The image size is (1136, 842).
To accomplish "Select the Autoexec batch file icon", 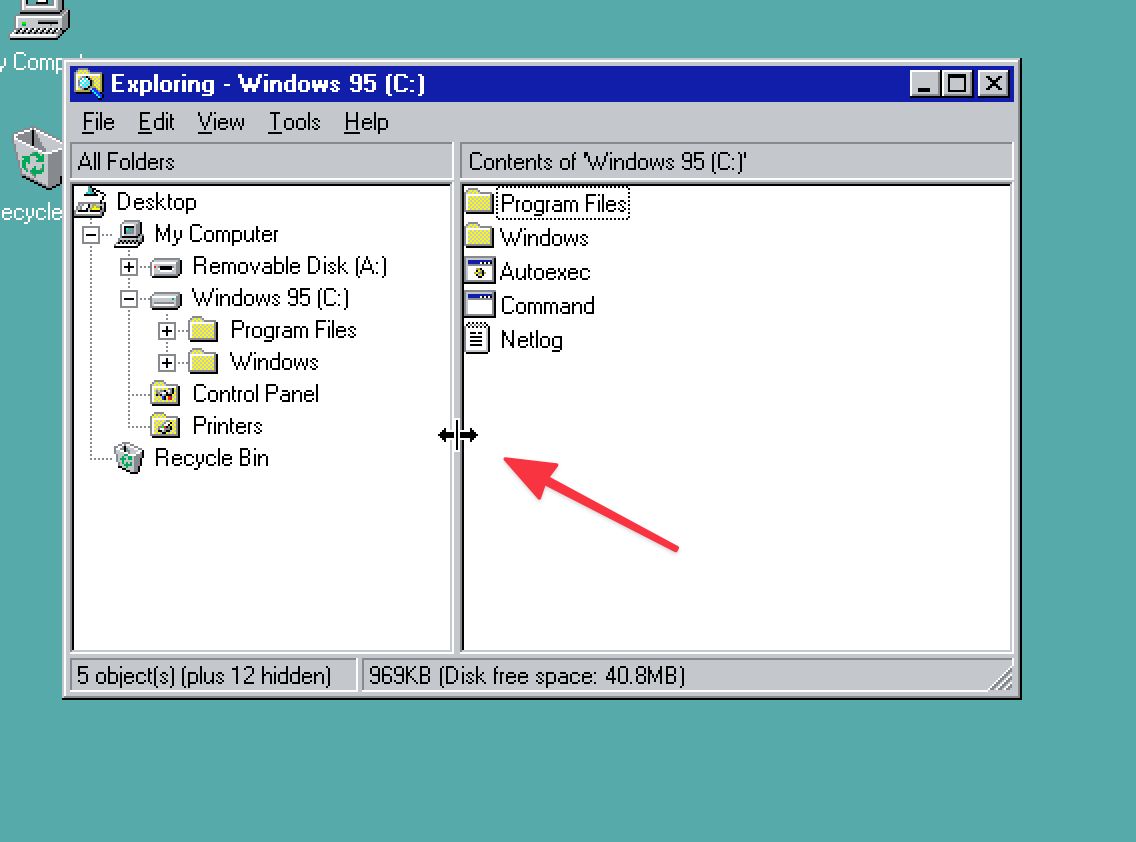I will (480, 272).
